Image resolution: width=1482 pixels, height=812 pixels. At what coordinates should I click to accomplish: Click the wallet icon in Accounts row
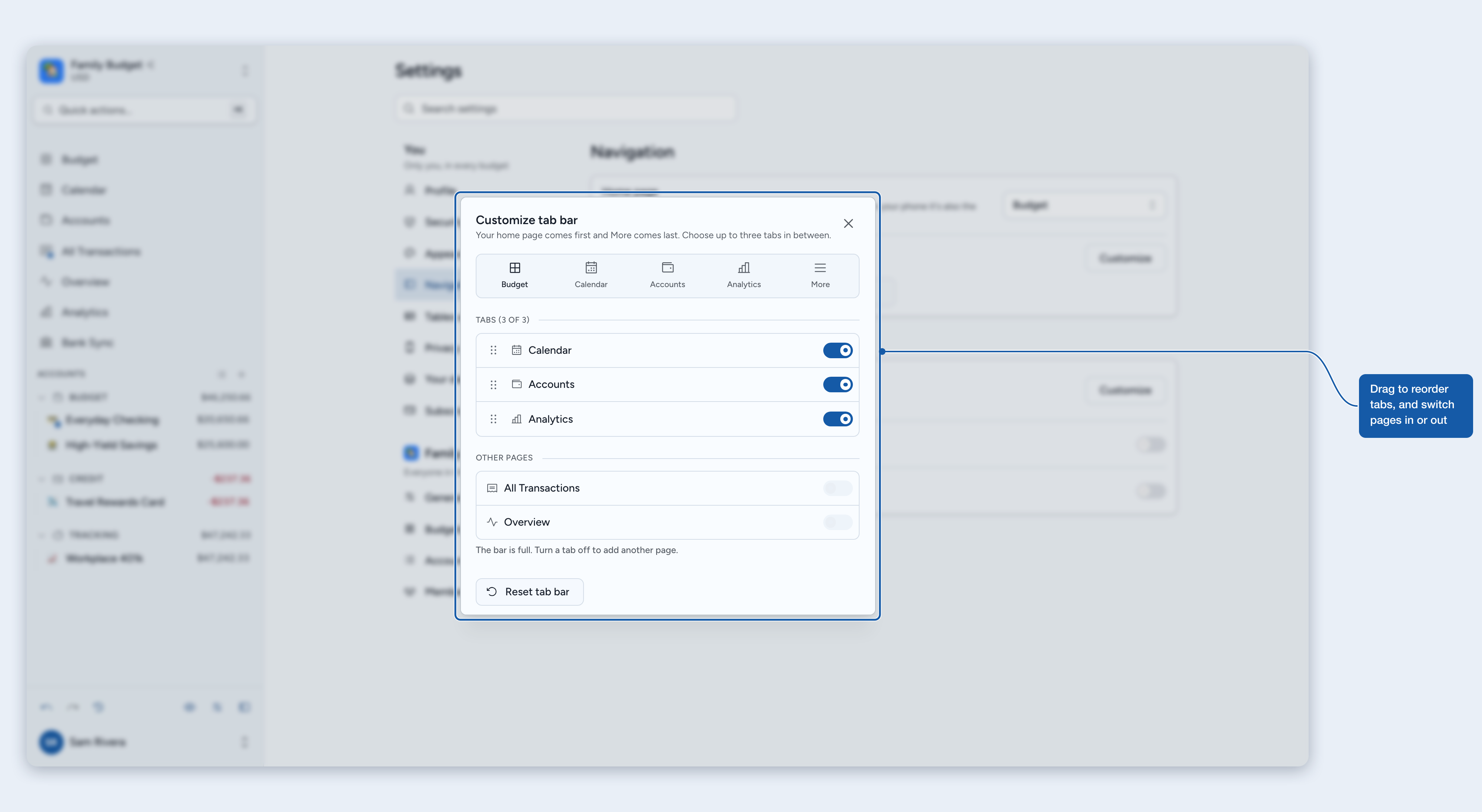tap(516, 384)
